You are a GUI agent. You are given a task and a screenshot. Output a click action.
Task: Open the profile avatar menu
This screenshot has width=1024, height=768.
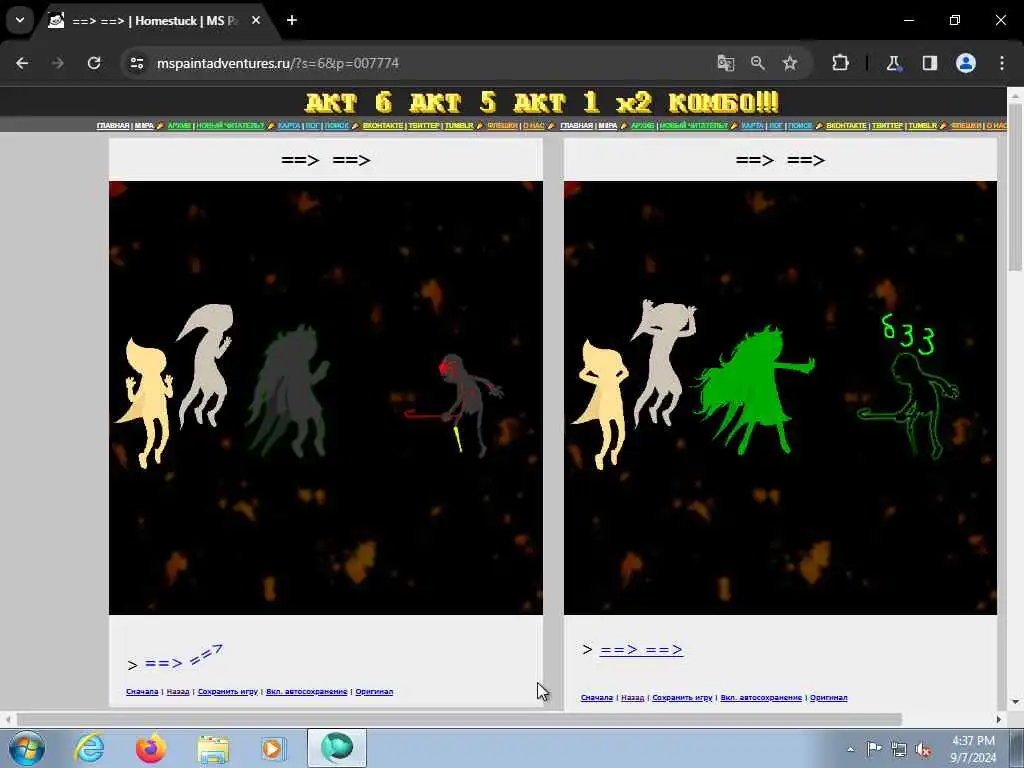pyautogui.click(x=966, y=63)
